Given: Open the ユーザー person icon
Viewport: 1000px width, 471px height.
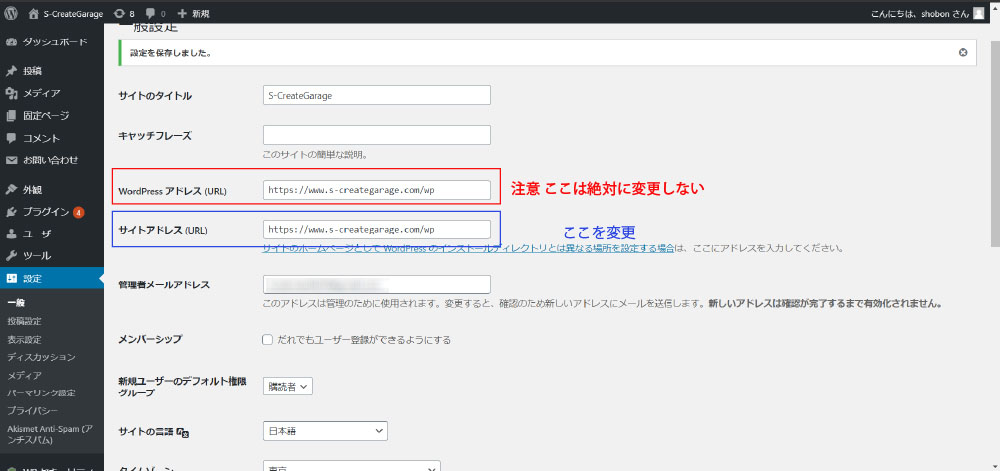Looking at the screenshot, I should [11, 234].
